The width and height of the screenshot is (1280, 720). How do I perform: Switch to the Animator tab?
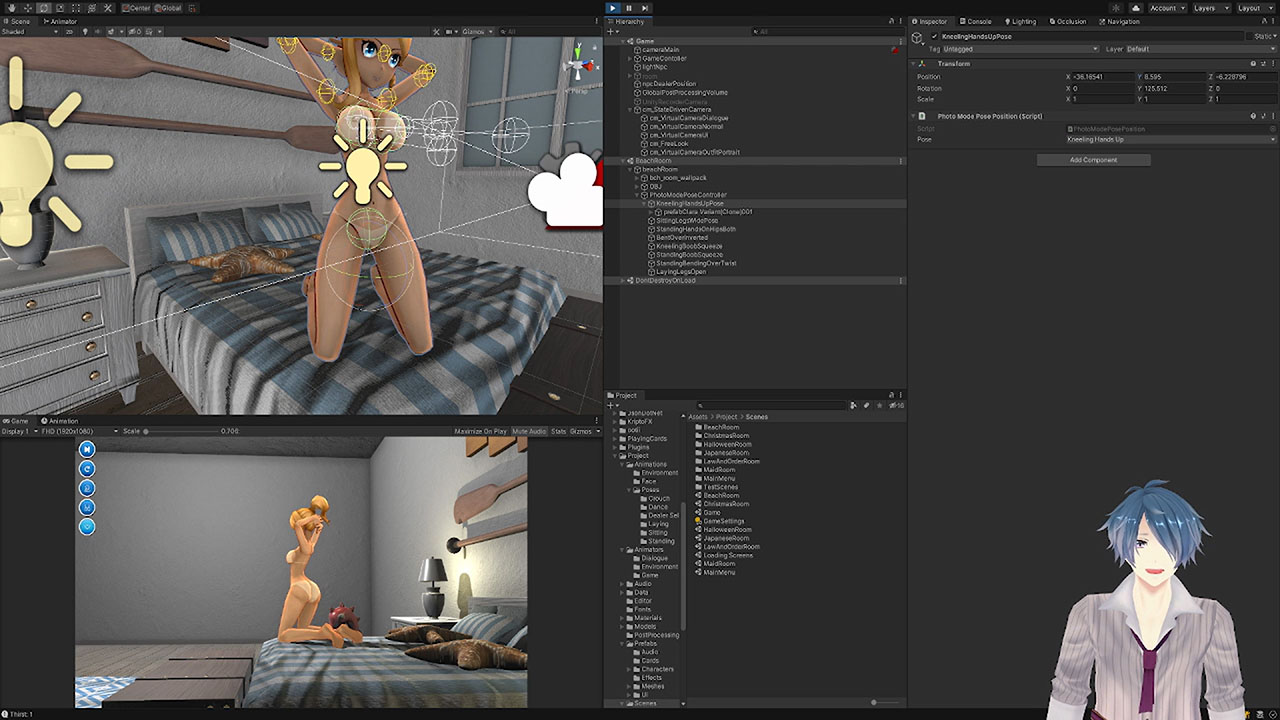pyautogui.click(x=60, y=21)
